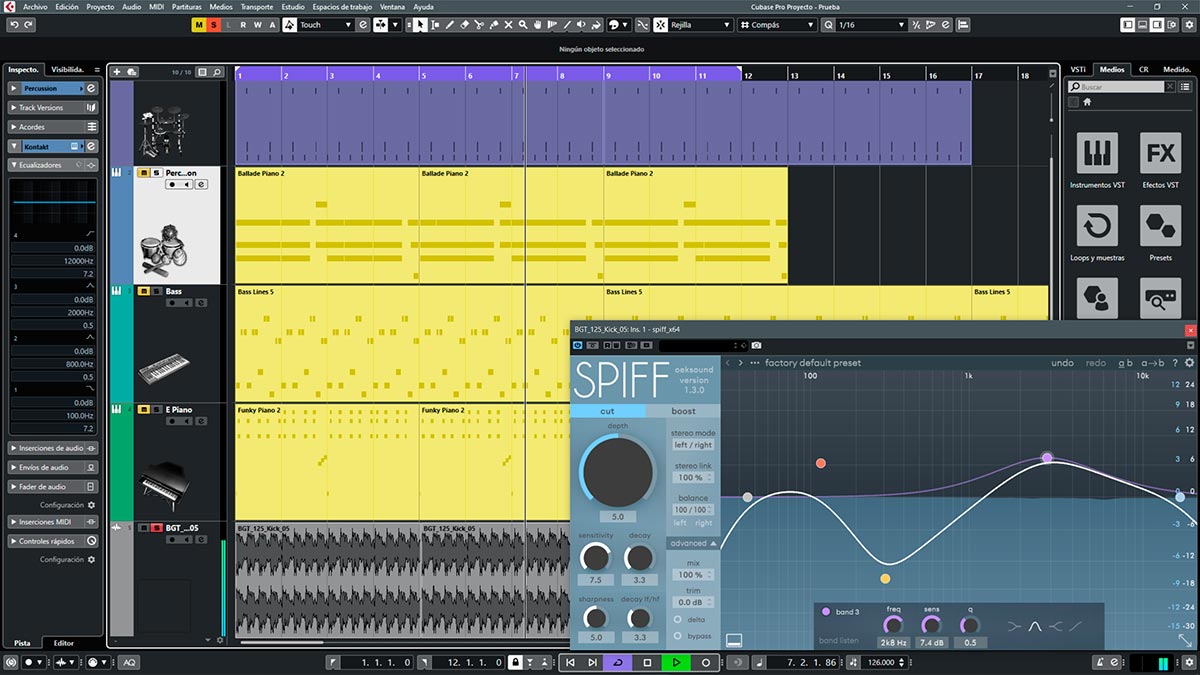
Task: Click the plugin snapshot camera icon
Action: click(x=756, y=345)
